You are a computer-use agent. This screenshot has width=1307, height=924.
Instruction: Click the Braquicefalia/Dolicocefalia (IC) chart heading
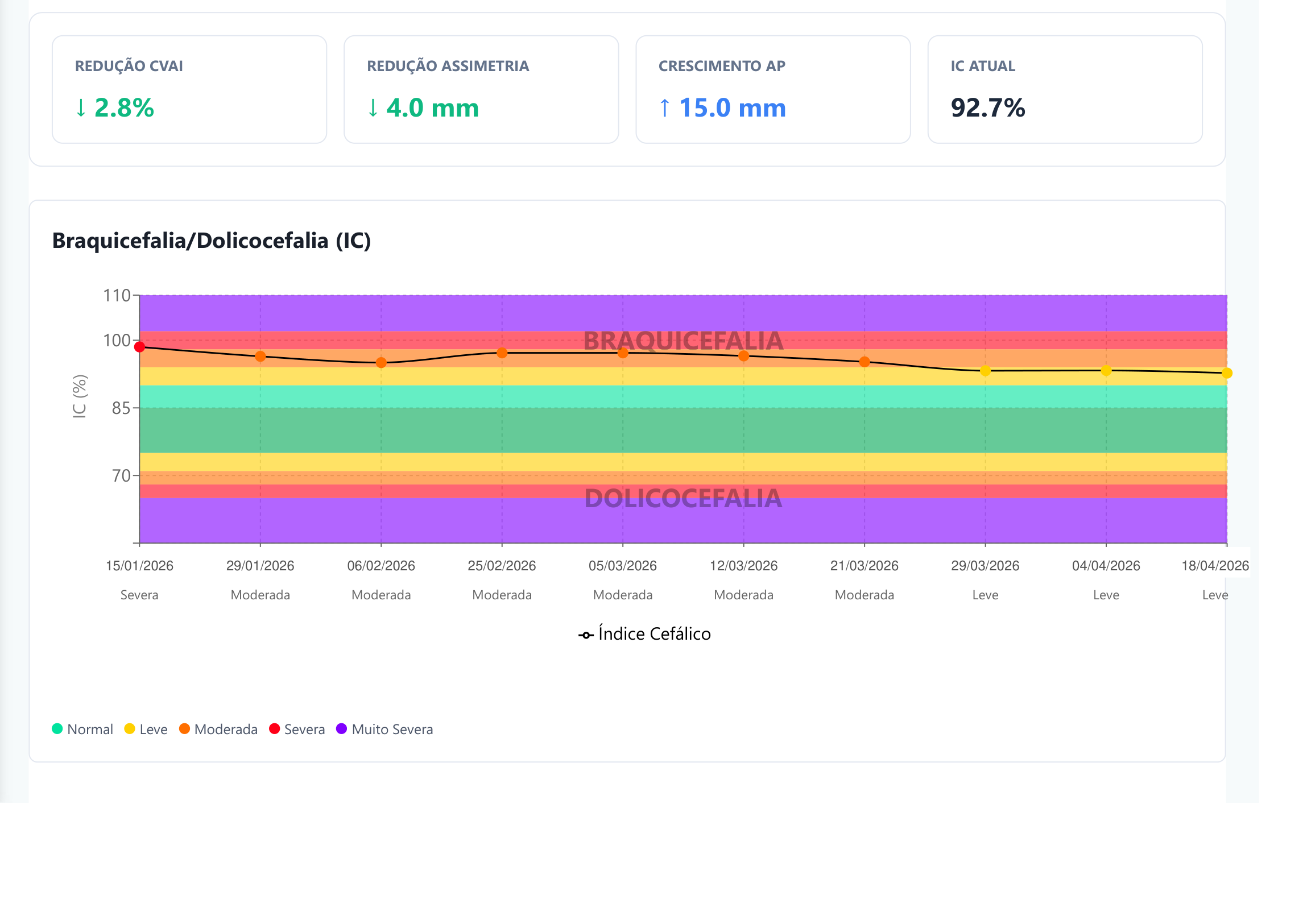click(212, 241)
